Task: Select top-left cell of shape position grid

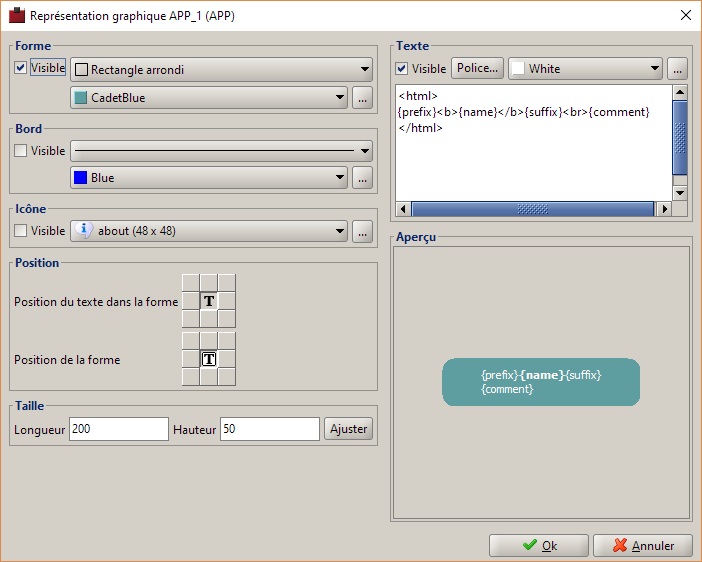Action: point(191,341)
